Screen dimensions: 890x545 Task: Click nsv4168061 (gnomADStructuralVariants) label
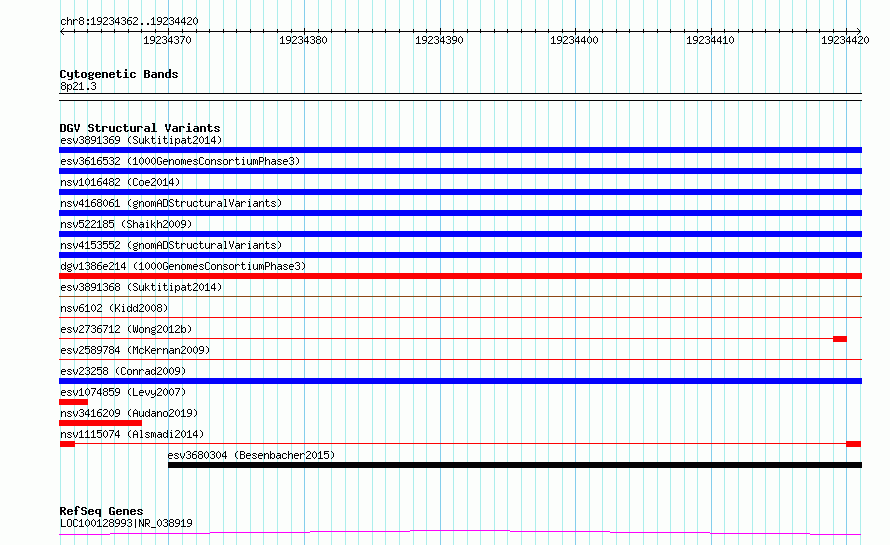171,203
